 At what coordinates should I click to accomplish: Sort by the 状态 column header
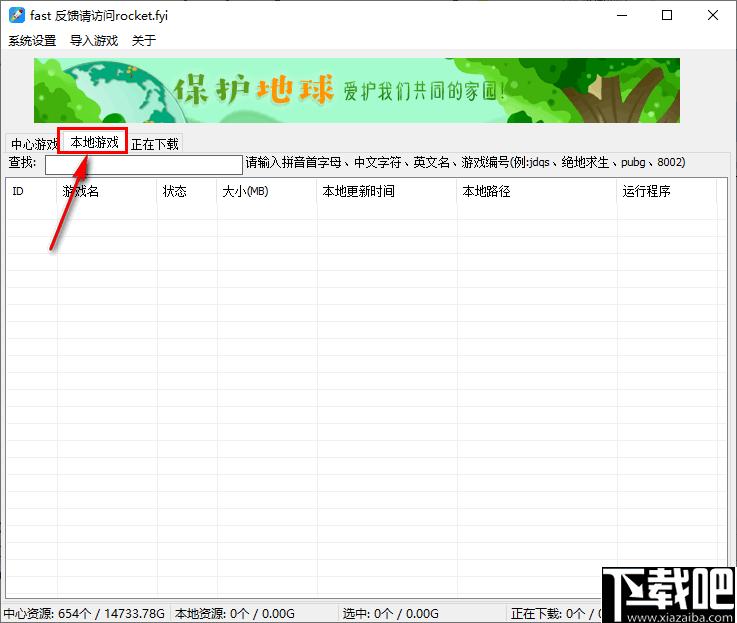[187, 191]
